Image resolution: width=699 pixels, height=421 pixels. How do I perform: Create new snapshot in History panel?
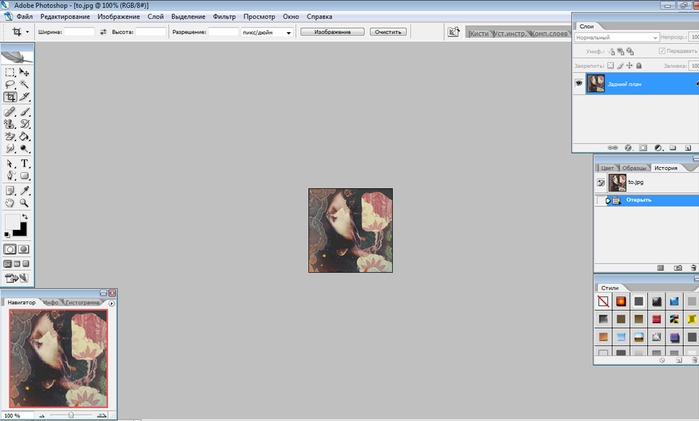point(678,268)
